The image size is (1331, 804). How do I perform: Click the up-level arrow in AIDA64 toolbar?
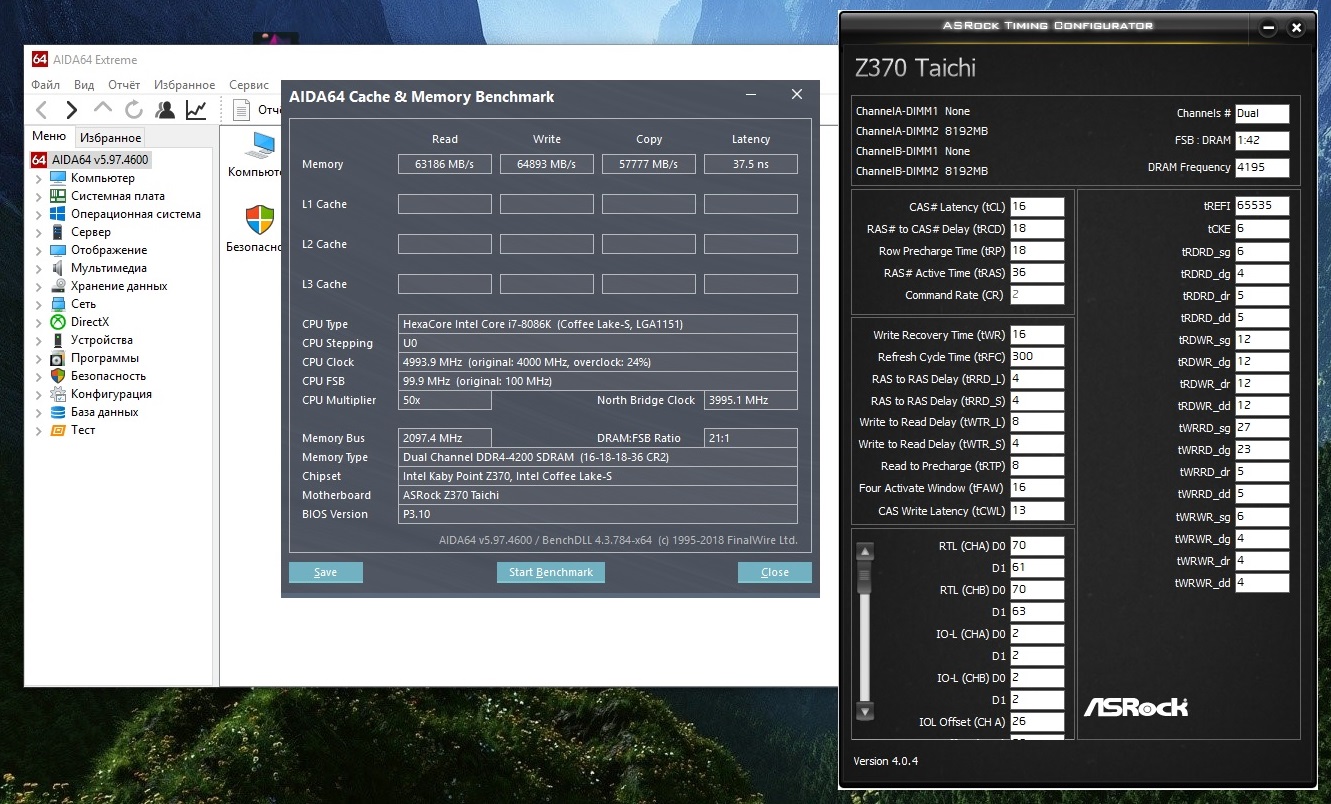click(x=102, y=108)
